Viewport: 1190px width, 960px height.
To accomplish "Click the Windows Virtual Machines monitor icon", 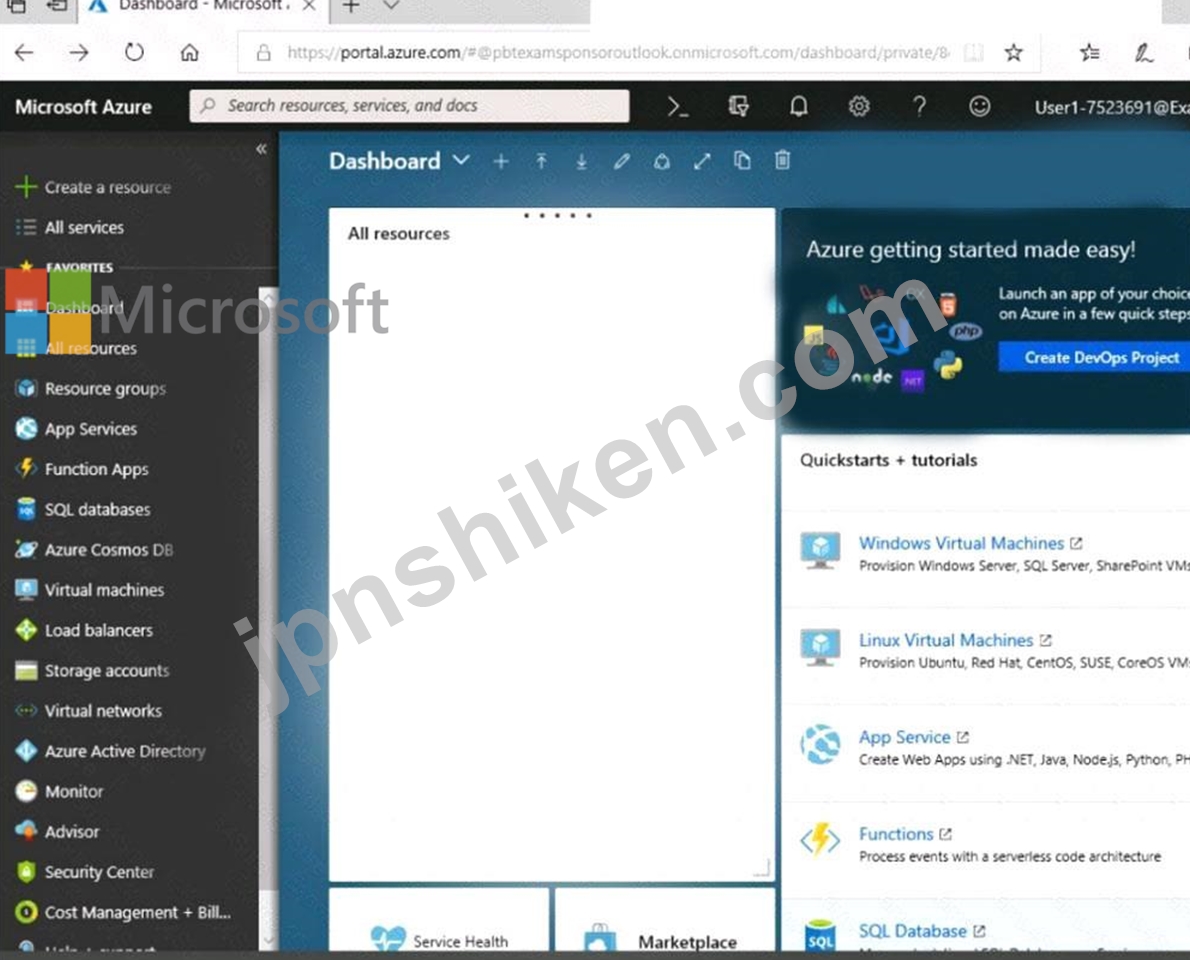I will (x=820, y=550).
